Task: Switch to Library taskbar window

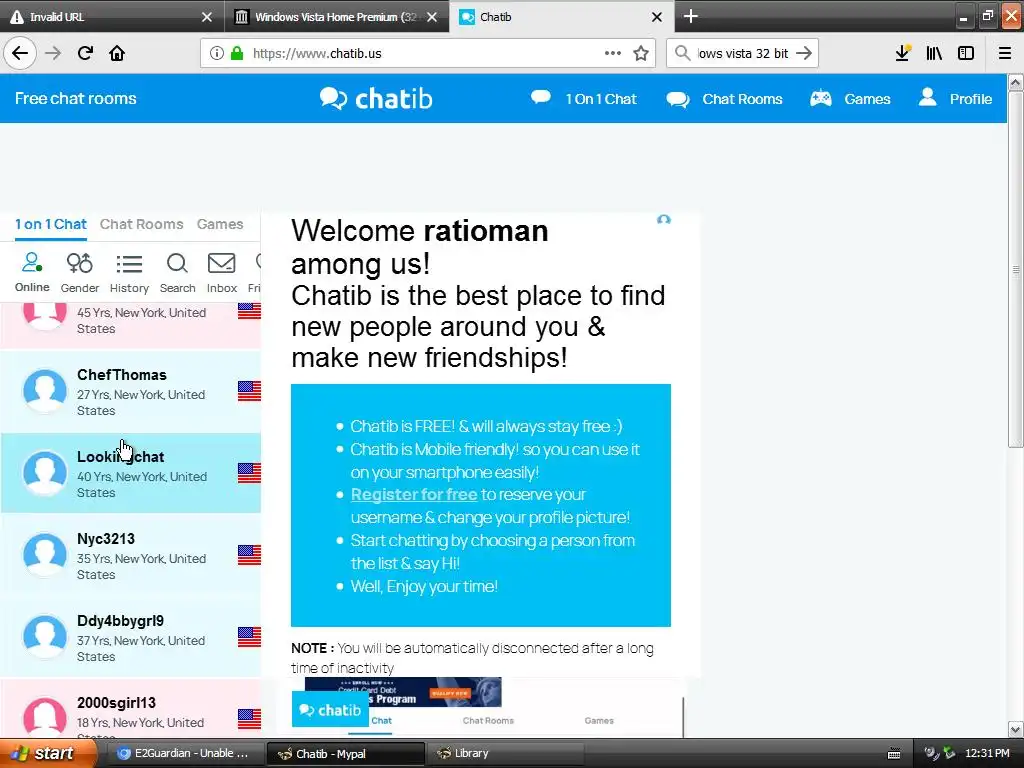Action: [x=504, y=754]
